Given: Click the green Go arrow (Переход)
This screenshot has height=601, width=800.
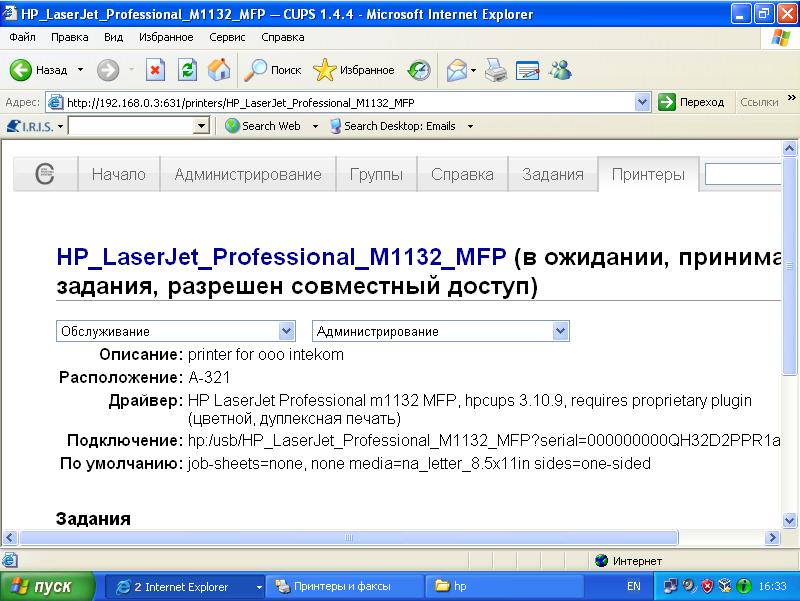Looking at the screenshot, I should [666, 102].
